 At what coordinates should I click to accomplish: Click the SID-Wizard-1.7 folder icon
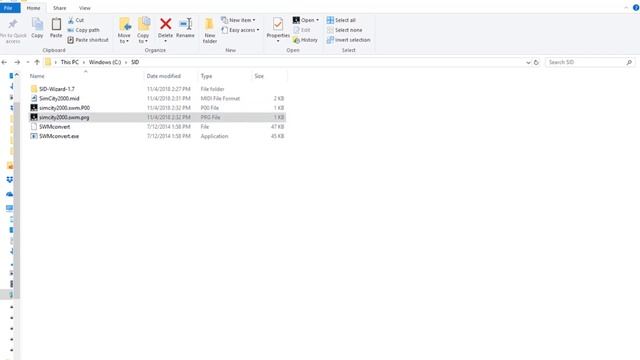pos(34,89)
